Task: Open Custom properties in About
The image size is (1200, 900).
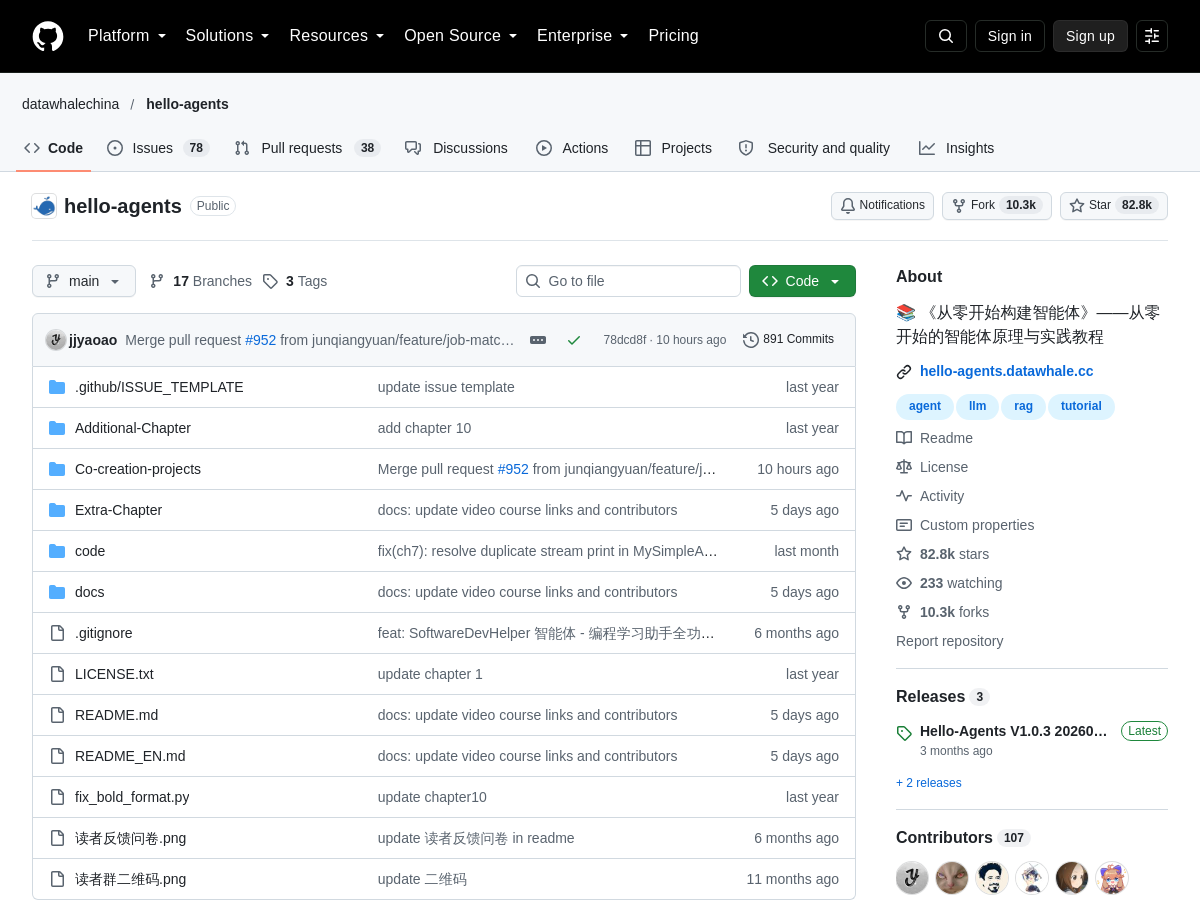Action: click(965, 525)
